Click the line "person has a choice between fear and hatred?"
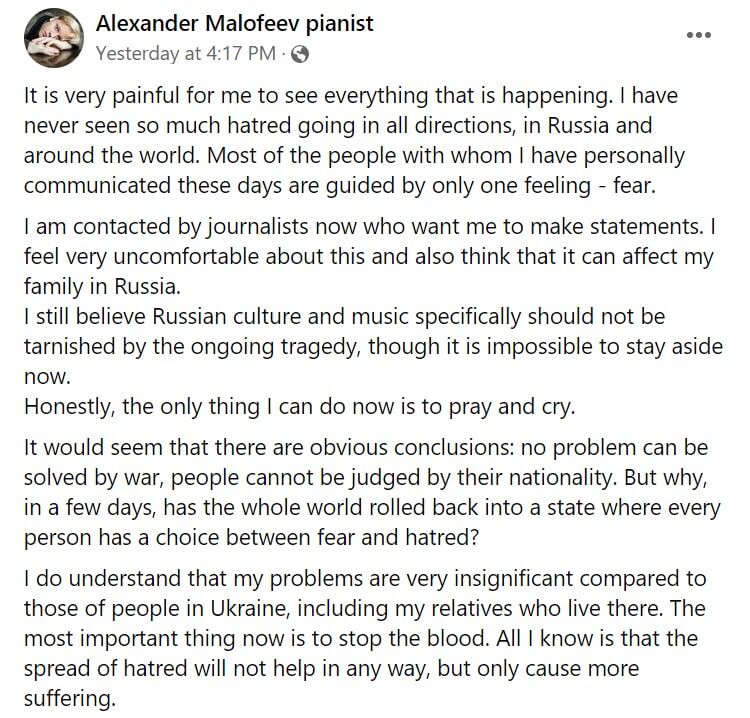 pyautogui.click(x=251, y=535)
